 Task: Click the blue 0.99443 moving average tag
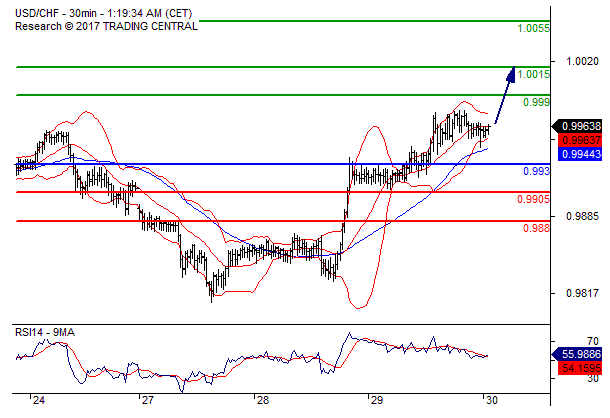point(580,154)
